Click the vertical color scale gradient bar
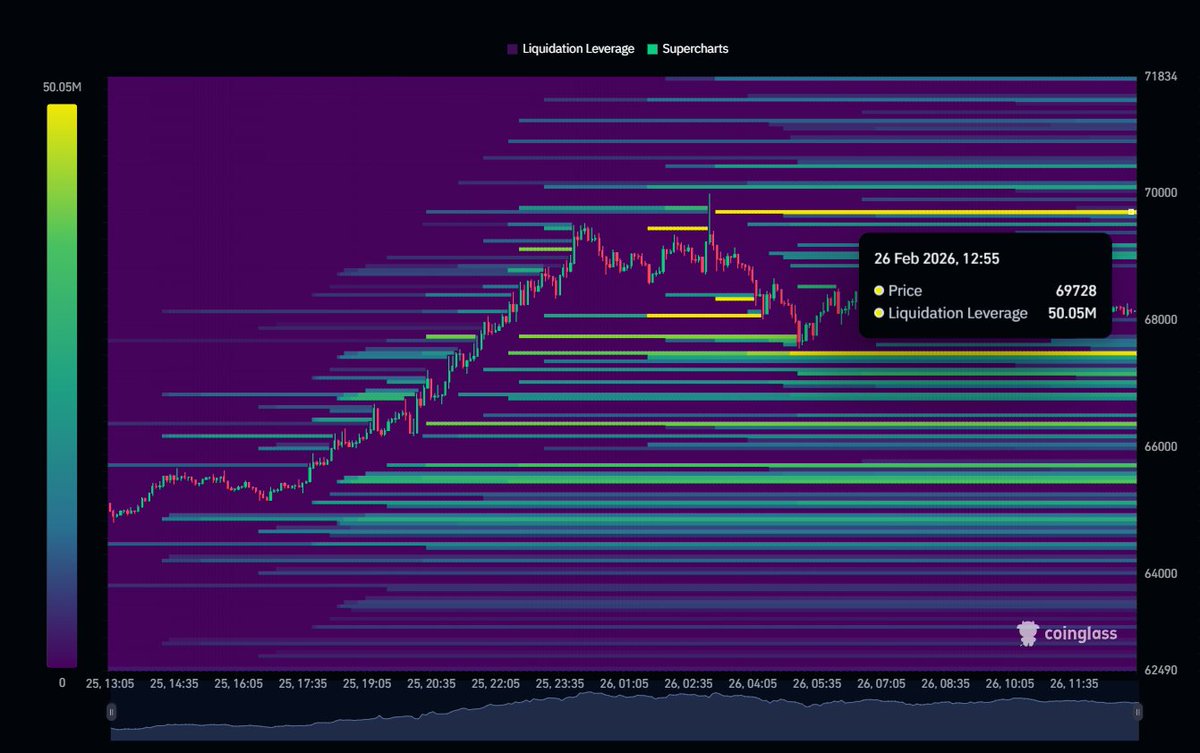Image resolution: width=1200 pixels, height=753 pixels. pos(61,385)
